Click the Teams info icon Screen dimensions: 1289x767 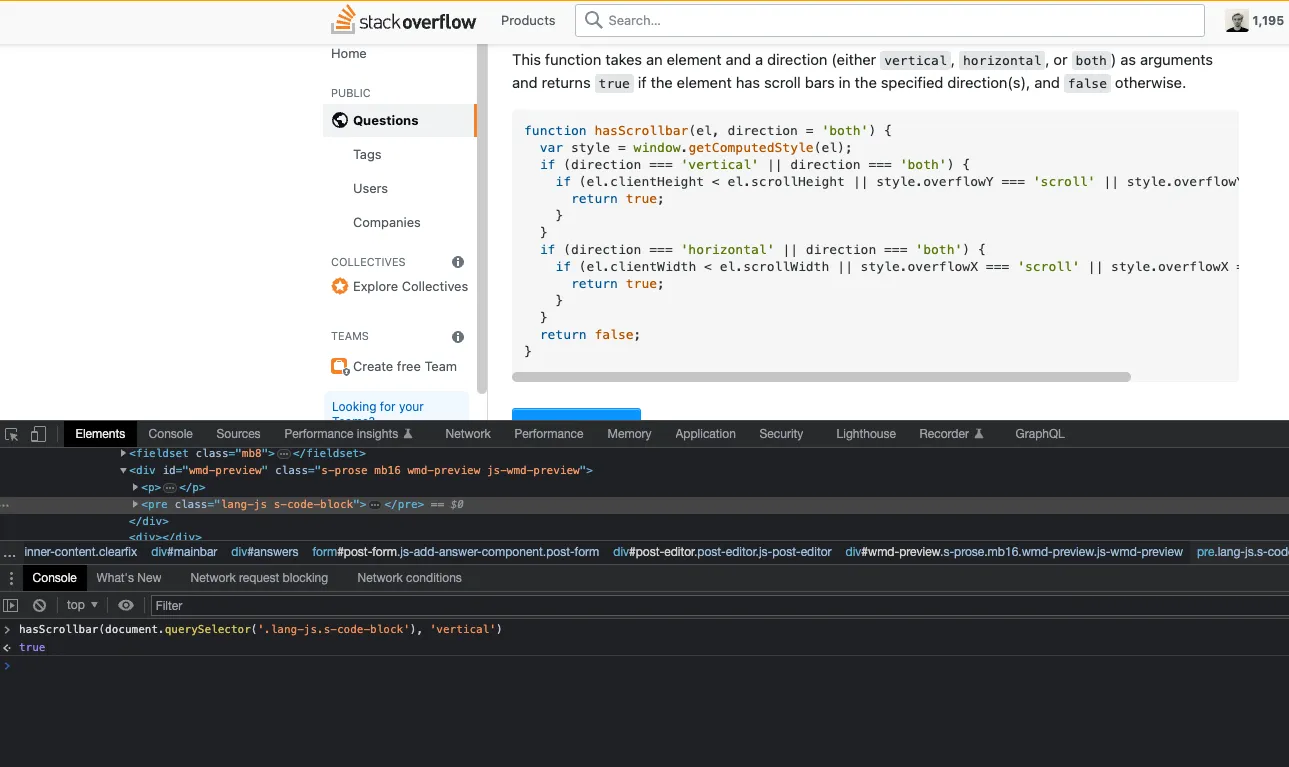tap(458, 337)
